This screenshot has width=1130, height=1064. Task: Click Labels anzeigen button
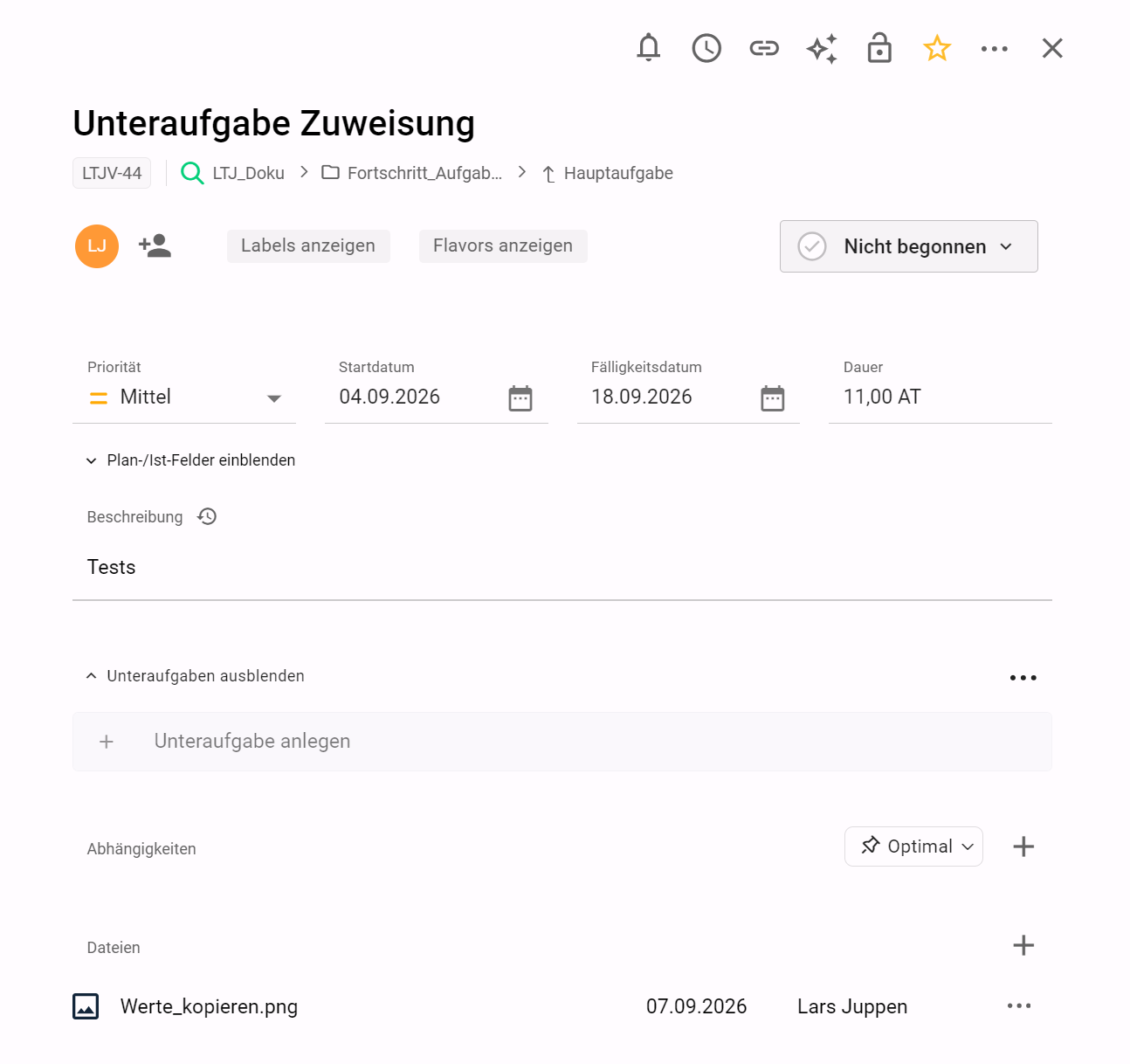pos(308,246)
